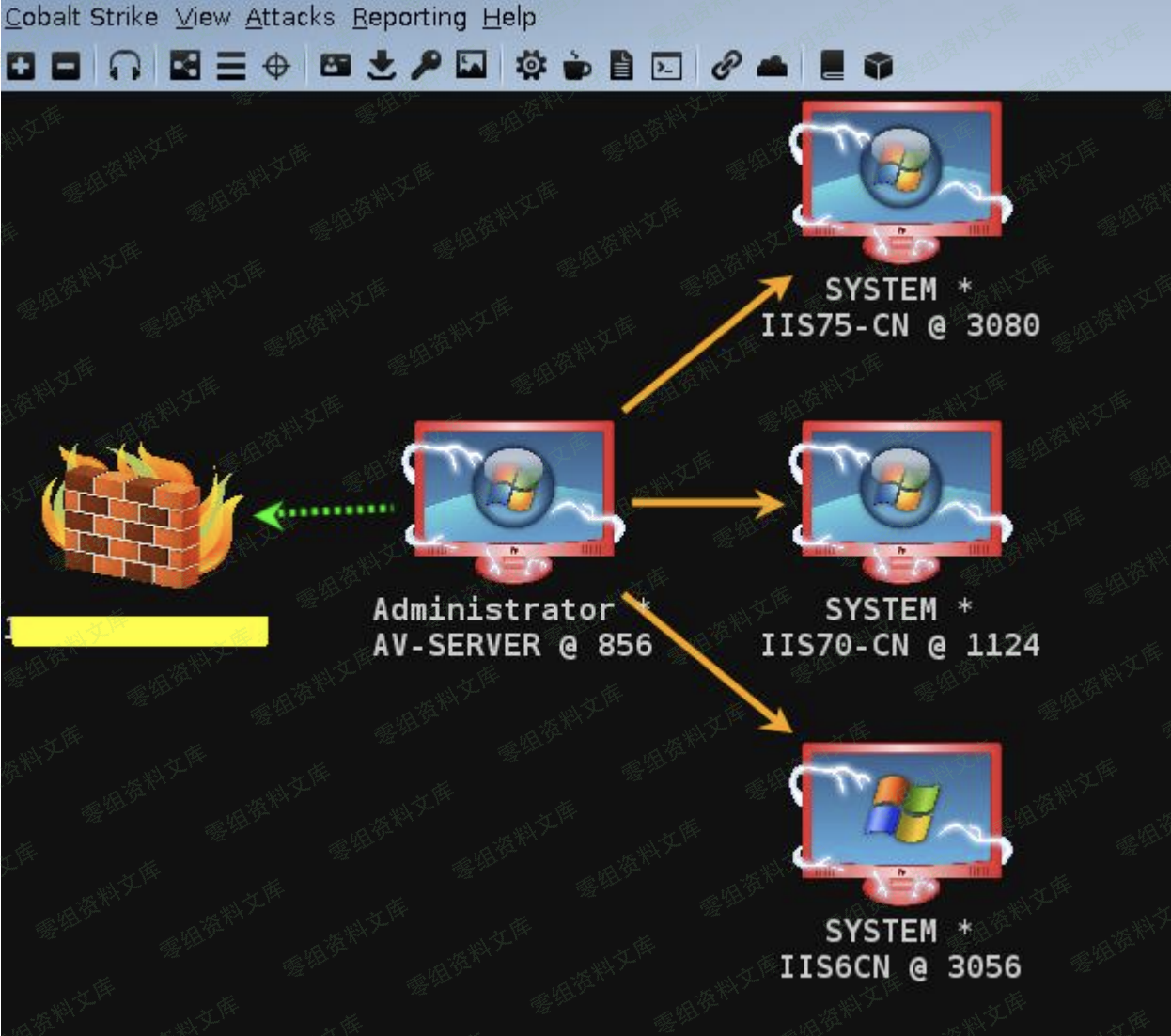Open screenshots via the picture icon
1171x1036 pixels.
(471, 66)
